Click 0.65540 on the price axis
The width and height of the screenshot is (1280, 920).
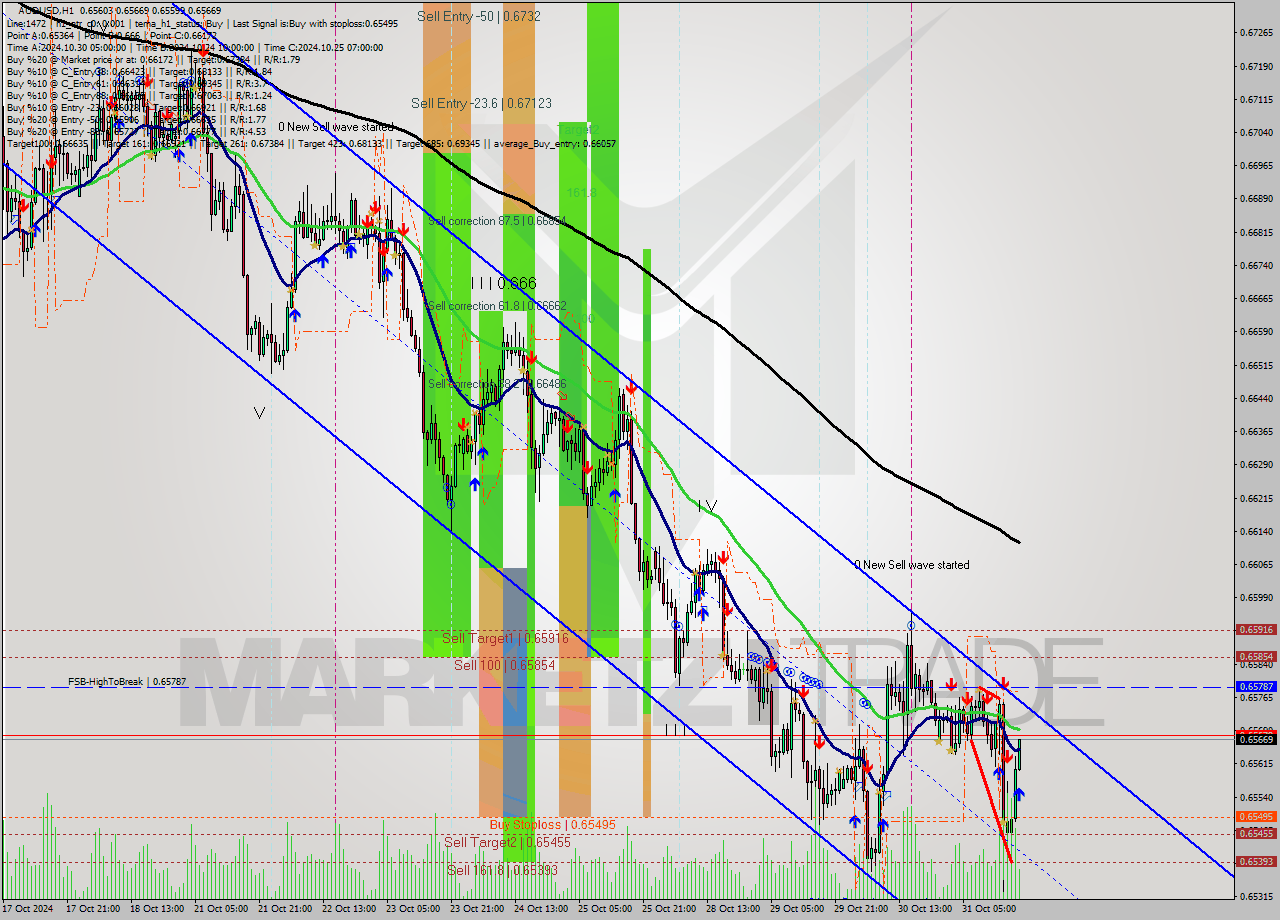(x=1255, y=797)
